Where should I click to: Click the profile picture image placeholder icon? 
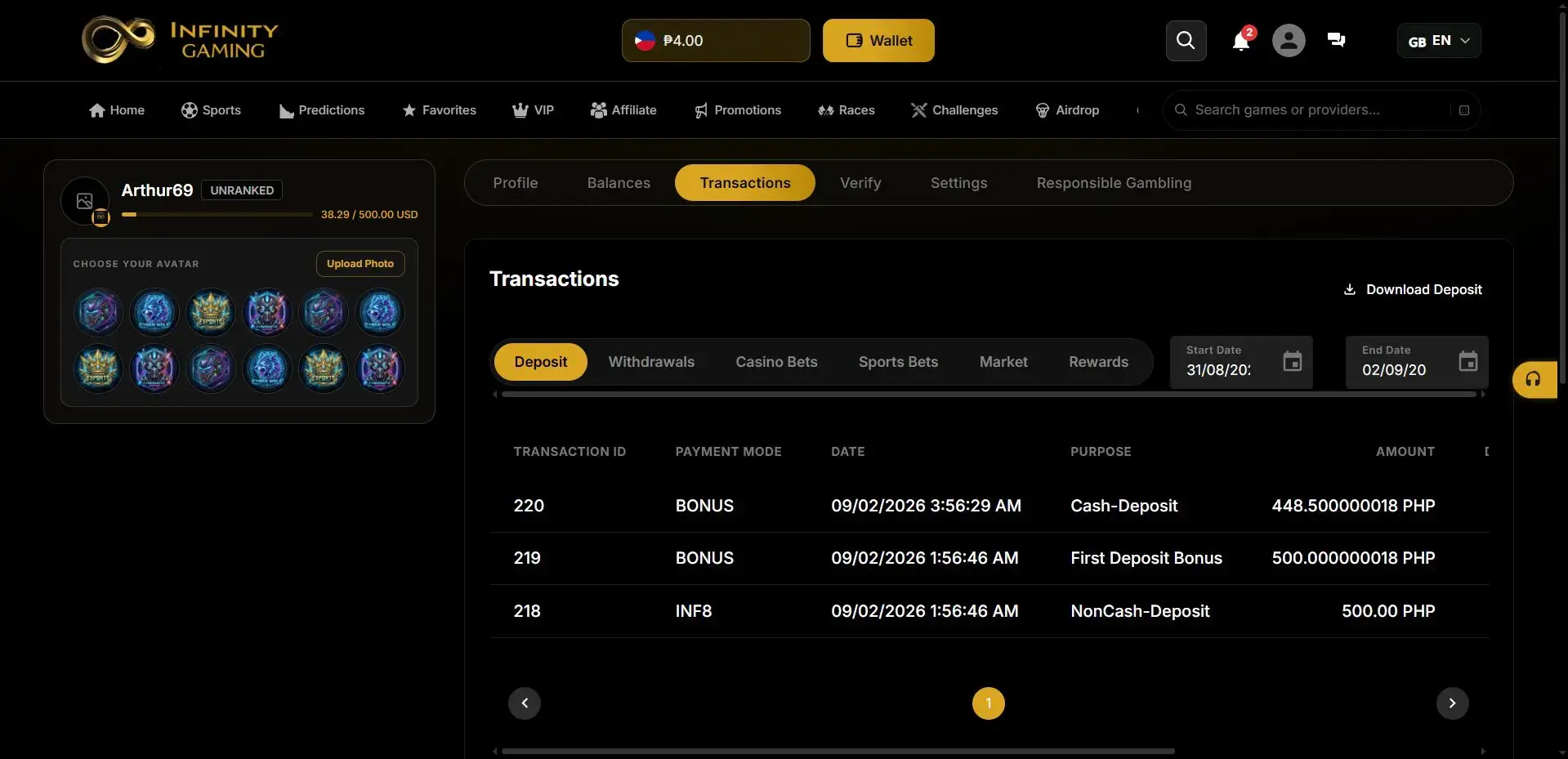[85, 201]
